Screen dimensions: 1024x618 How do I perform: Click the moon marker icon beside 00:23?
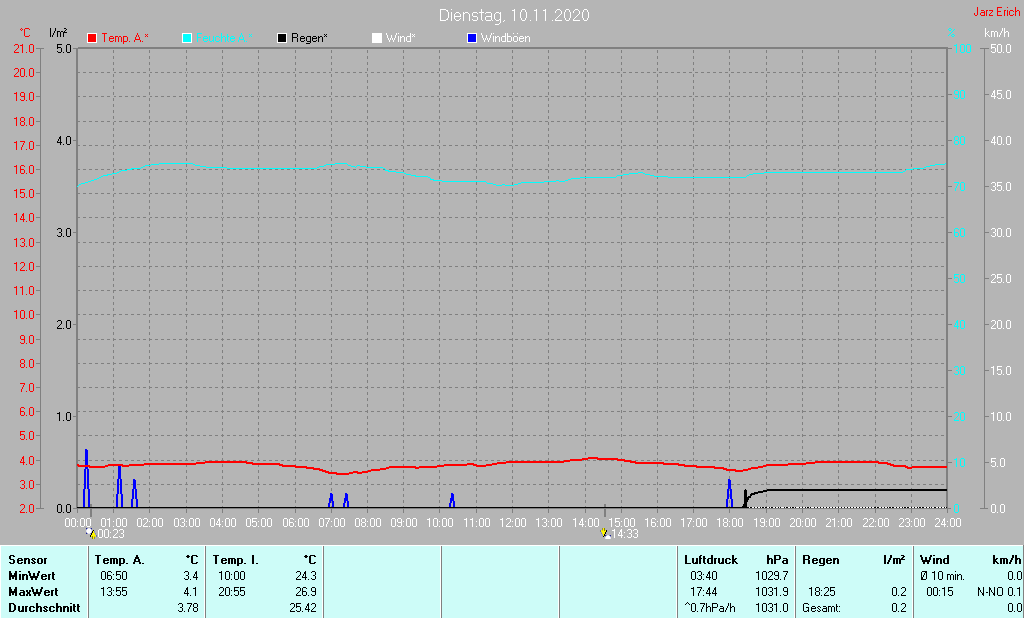(x=91, y=534)
